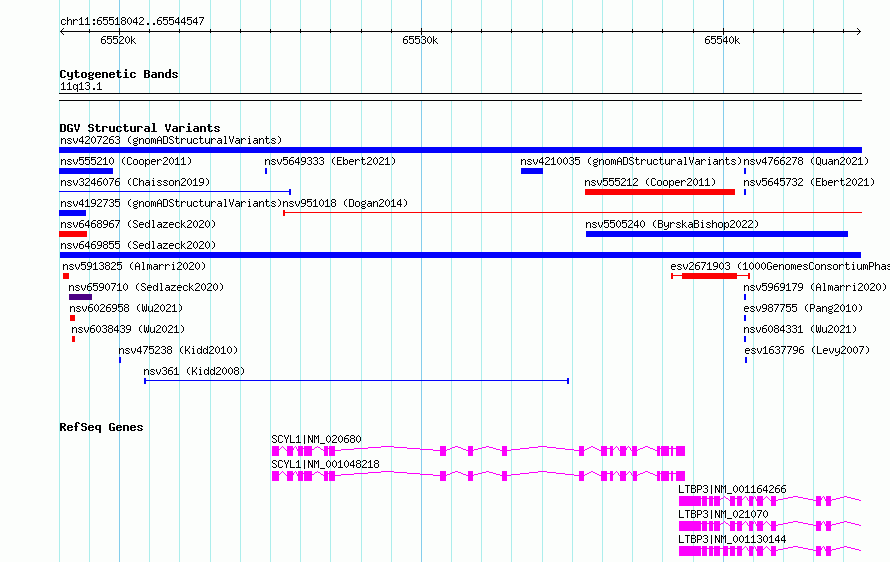Screen dimensions: 890x562
Task: Select the nsv3246076 (Chaisson2019) label
Action: pyautogui.click(x=135, y=182)
